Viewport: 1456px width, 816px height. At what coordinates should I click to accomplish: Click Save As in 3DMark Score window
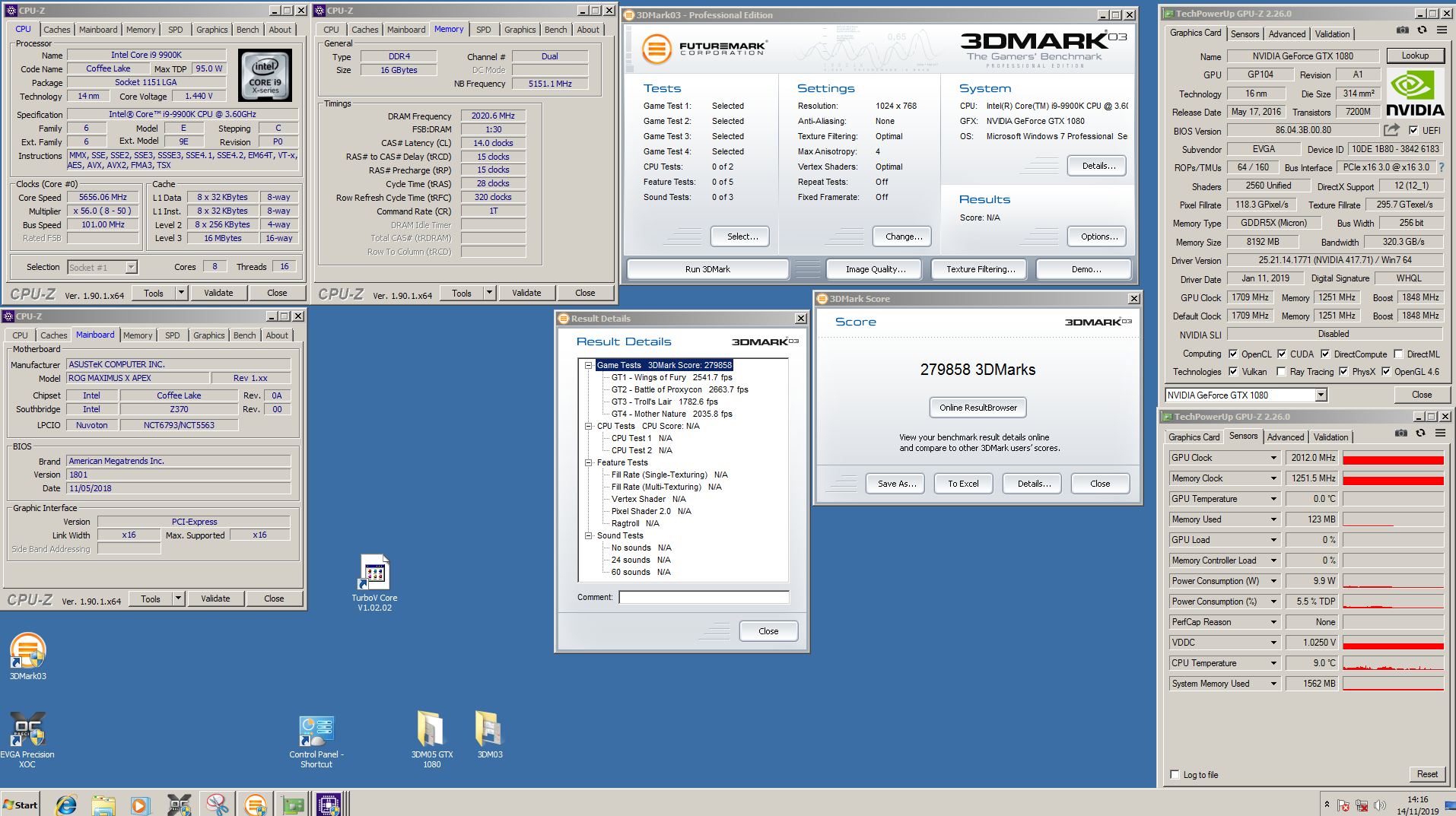point(896,484)
